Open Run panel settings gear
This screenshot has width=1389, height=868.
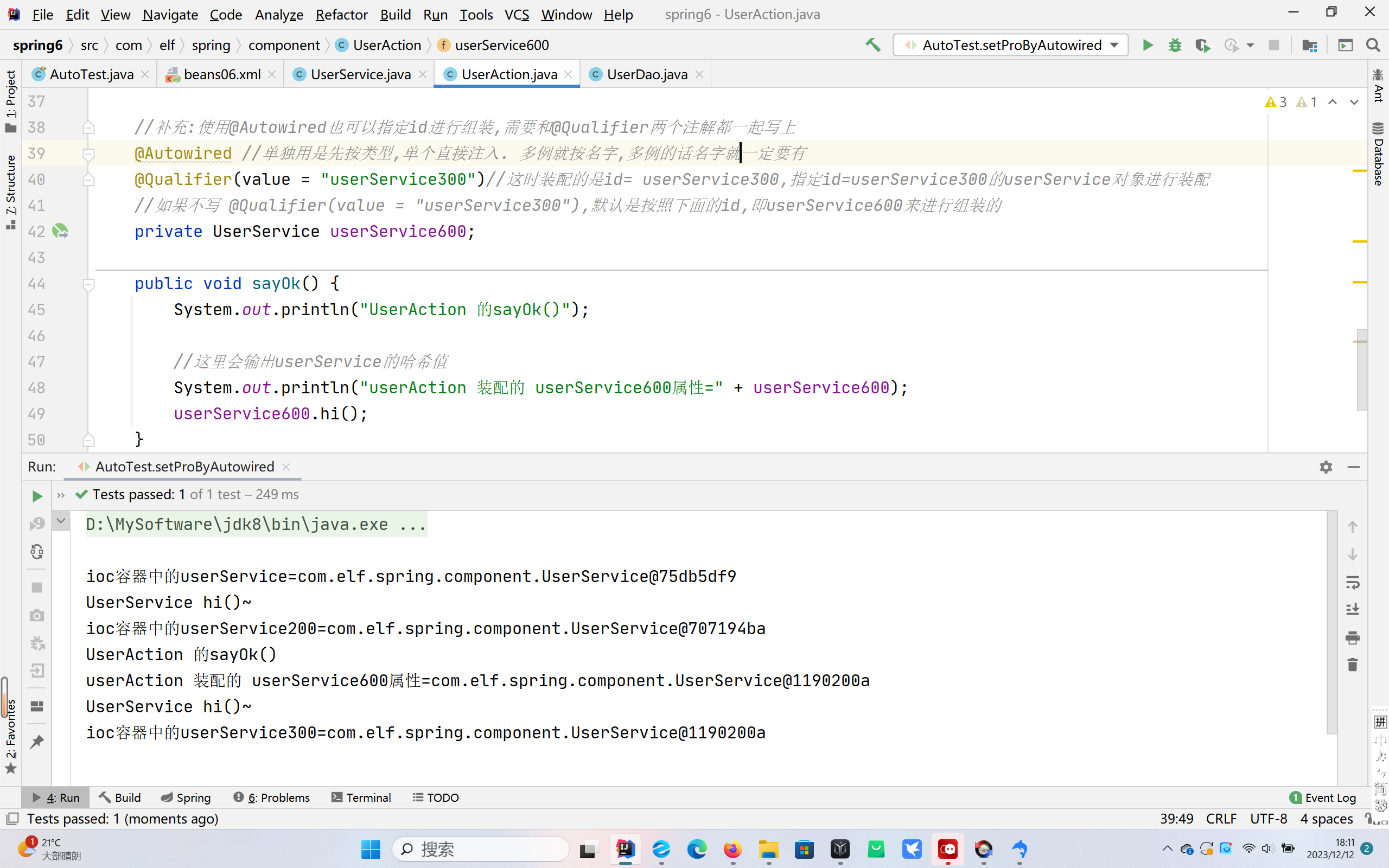[x=1326, y=467]
